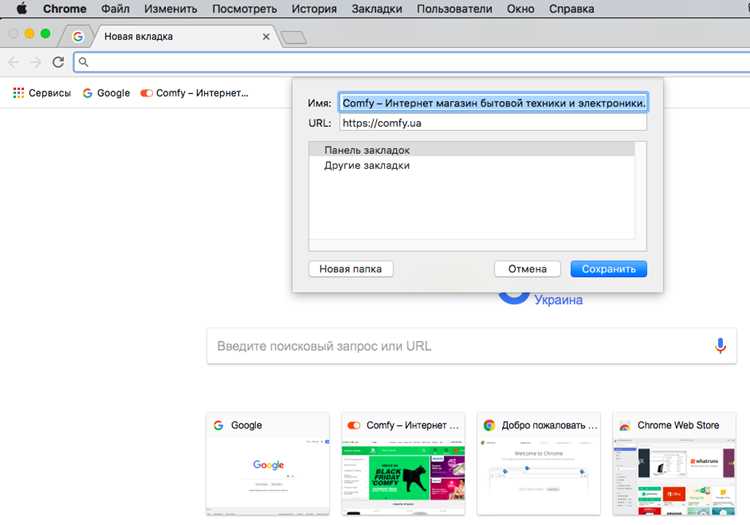Open the Apple menu

click(x=22, y=9)
